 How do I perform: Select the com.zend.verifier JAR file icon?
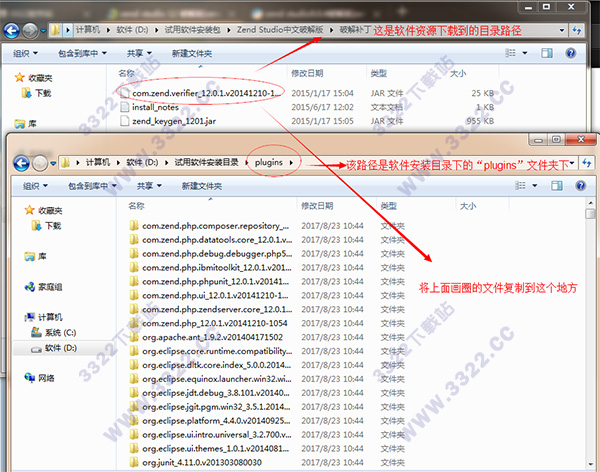coord(125,93)
